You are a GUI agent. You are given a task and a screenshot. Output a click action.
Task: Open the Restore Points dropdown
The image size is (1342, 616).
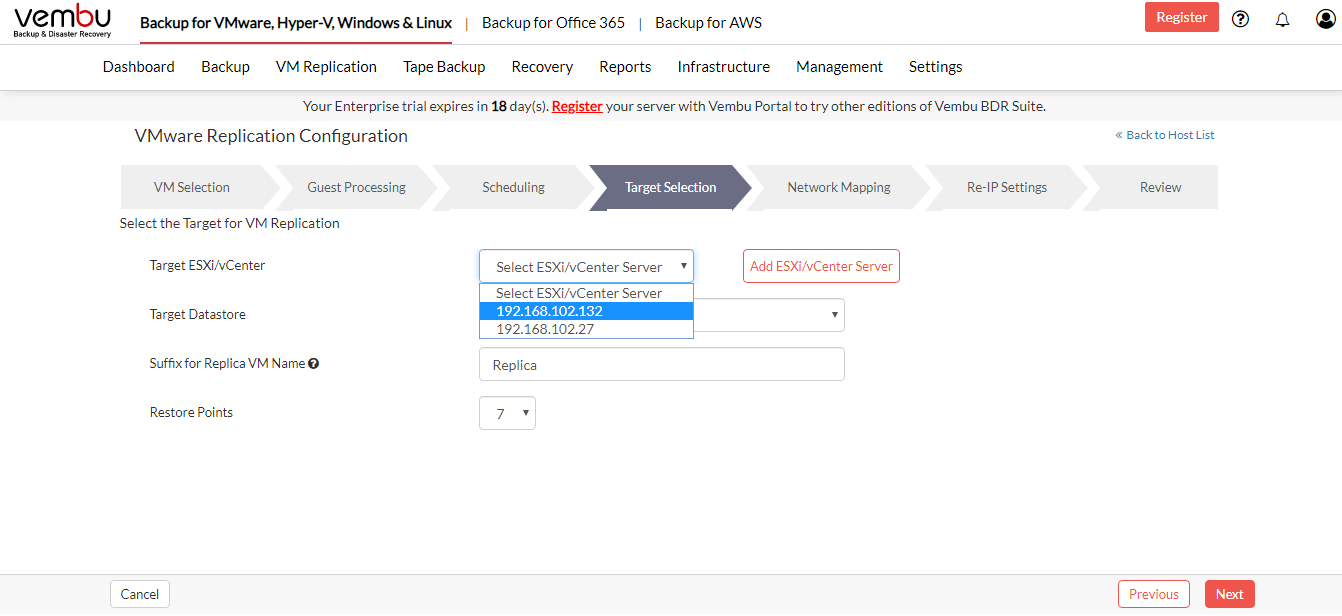point(507,413)
